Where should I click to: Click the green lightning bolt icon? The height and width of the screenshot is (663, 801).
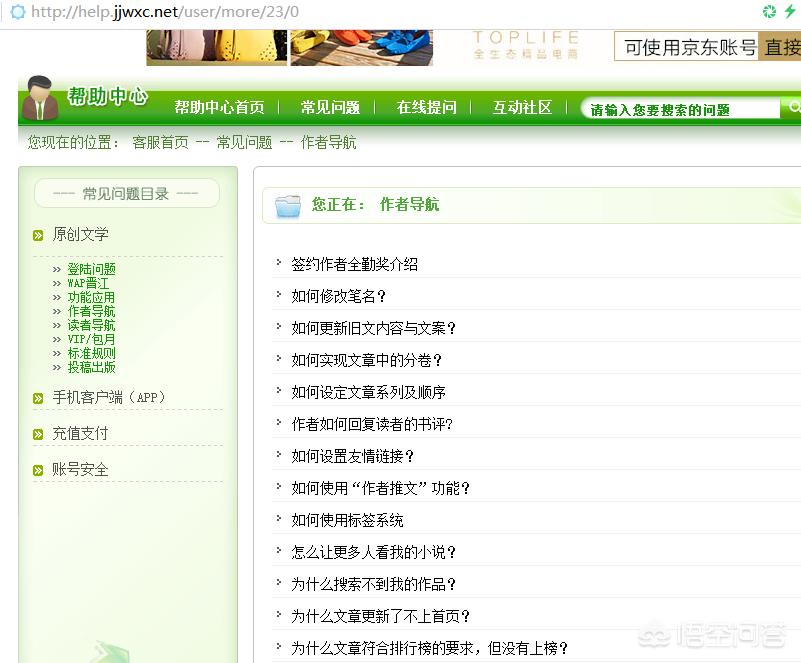[790, 11]
